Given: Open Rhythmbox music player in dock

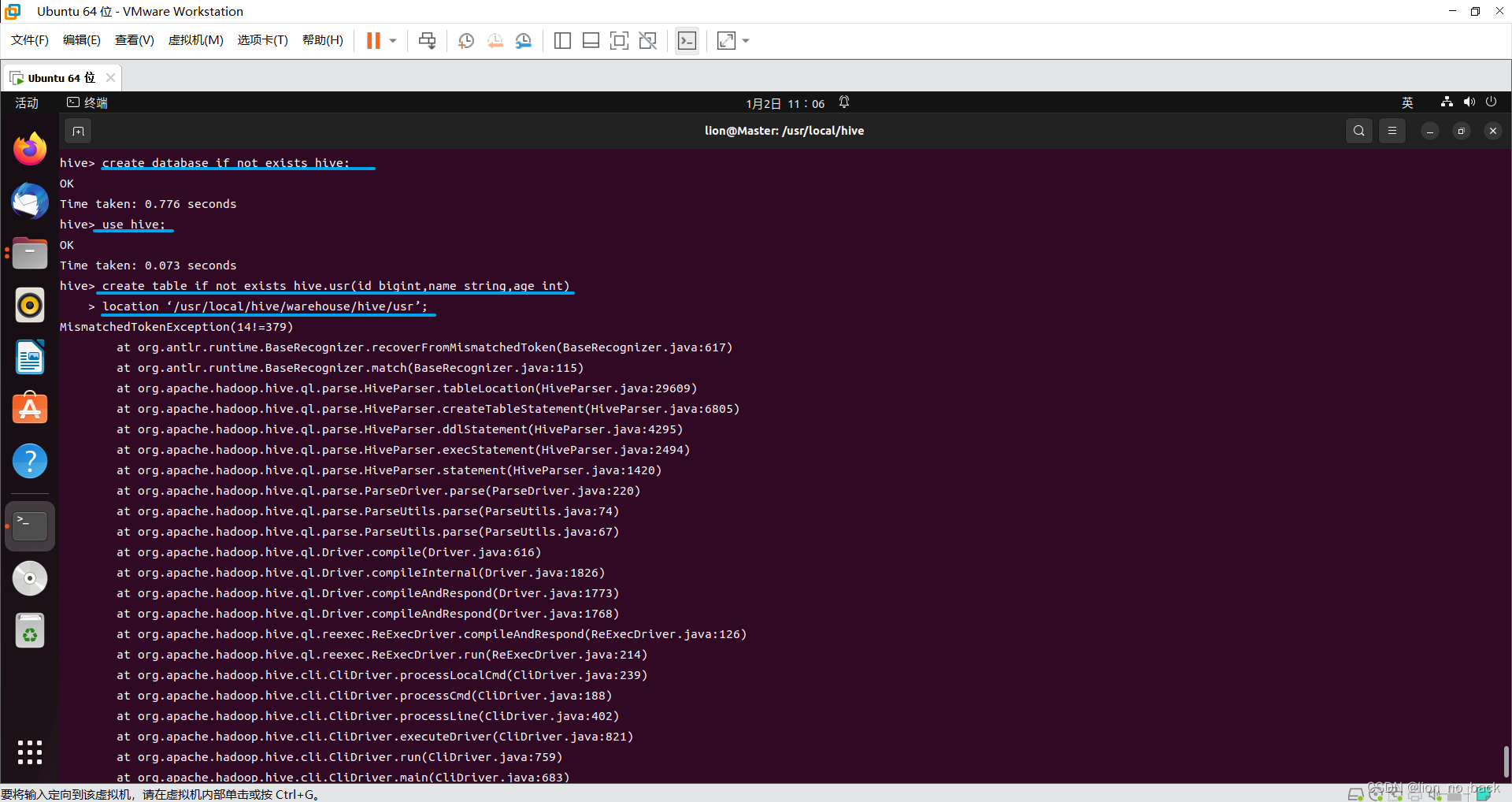Looking at the screenshot, I should point(30,305).
